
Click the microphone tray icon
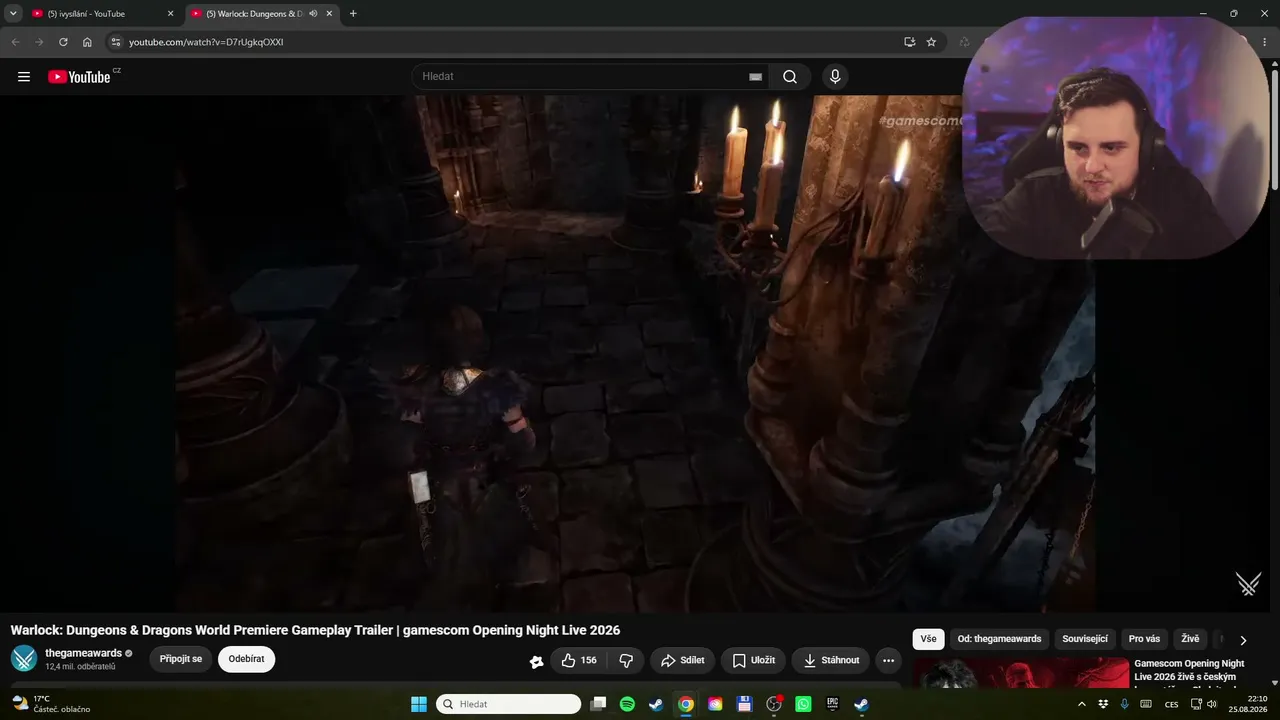tap(1125, 704)
